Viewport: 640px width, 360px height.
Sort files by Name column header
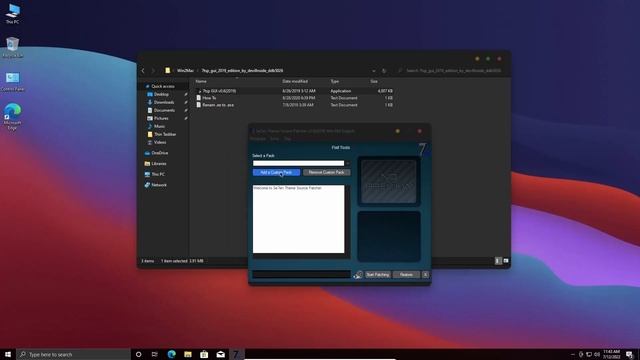click(201, 81)
